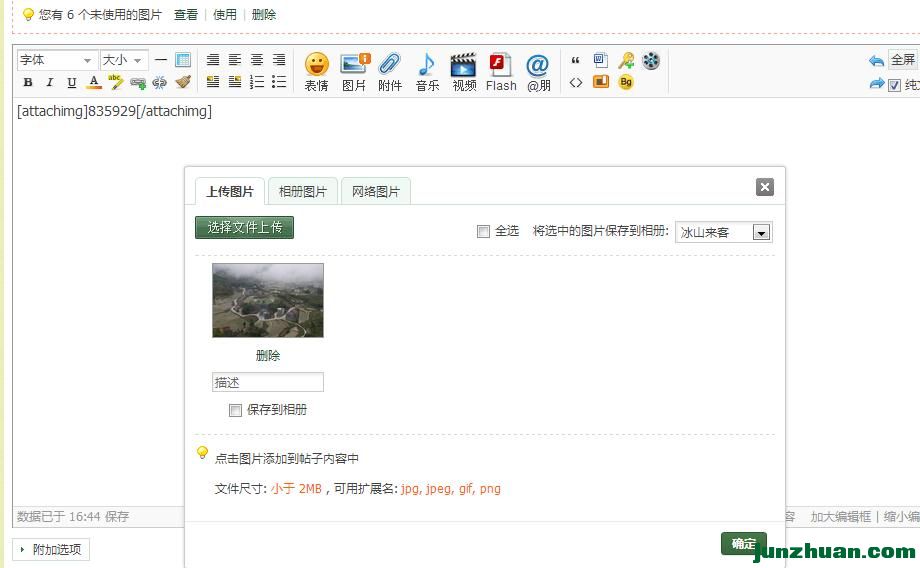Toggle bold text formatting
The width and height of the screenshot is (920, 568).
pyautogui.click(x=28, y=82)
